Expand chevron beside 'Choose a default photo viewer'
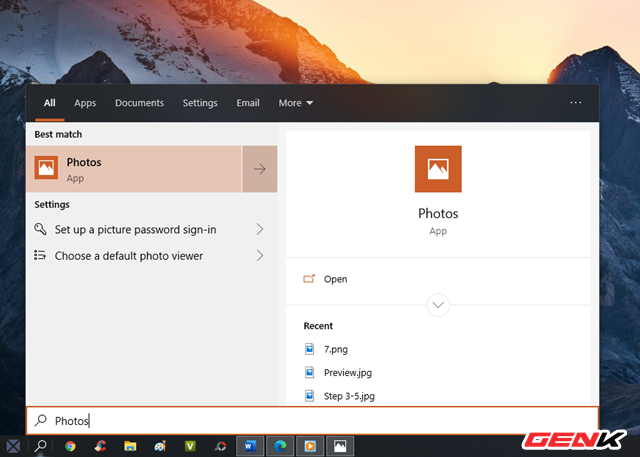Image resolution: width=640 pixels, height=457 pixels. pos(260,256)
